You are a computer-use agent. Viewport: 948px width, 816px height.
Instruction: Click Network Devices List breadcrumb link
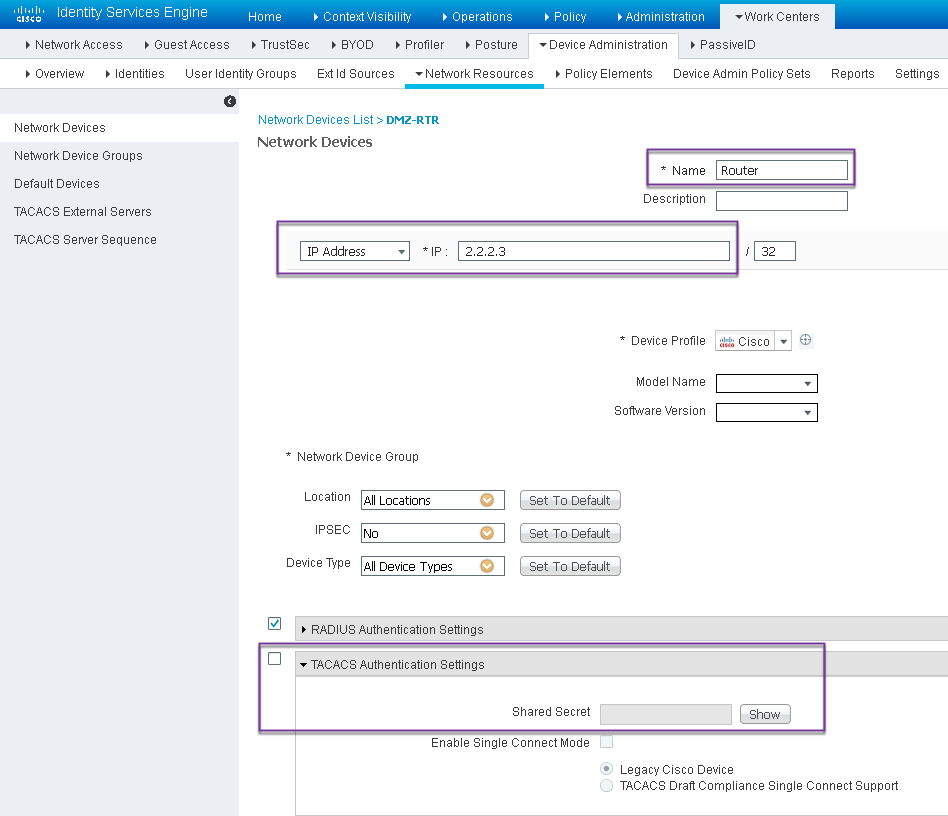[316, 120]
